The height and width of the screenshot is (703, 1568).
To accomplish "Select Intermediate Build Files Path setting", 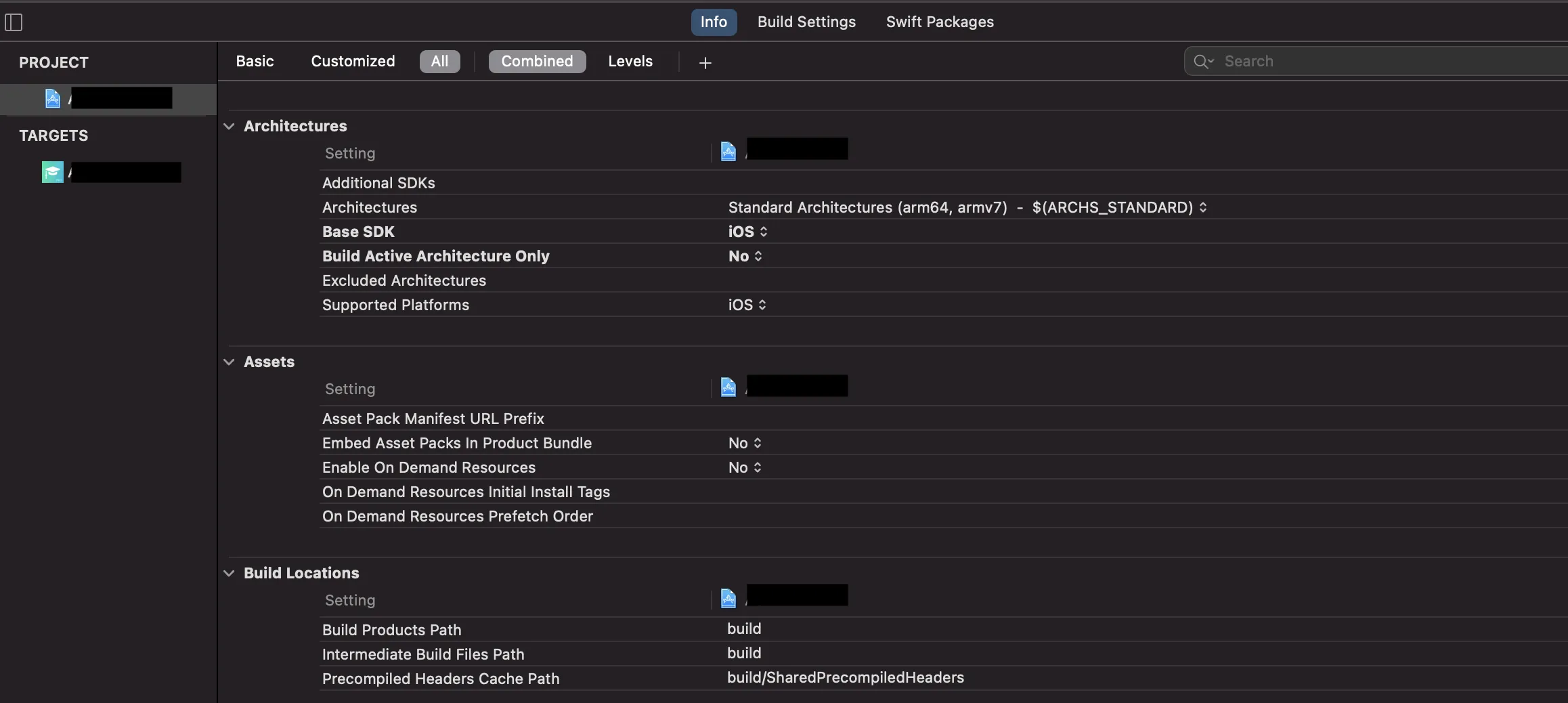I will click(x=423, y=654).
